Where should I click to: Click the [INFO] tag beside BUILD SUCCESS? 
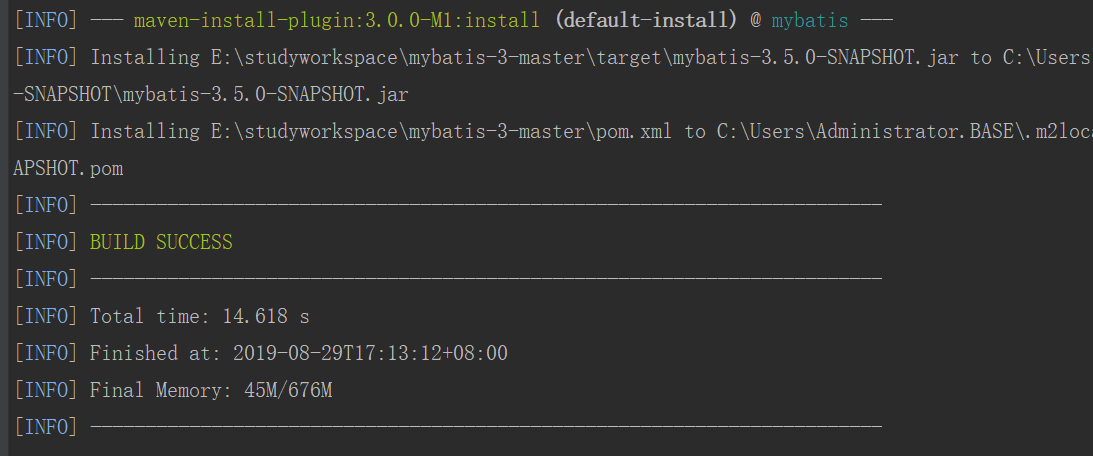click(x=46, y=243)
